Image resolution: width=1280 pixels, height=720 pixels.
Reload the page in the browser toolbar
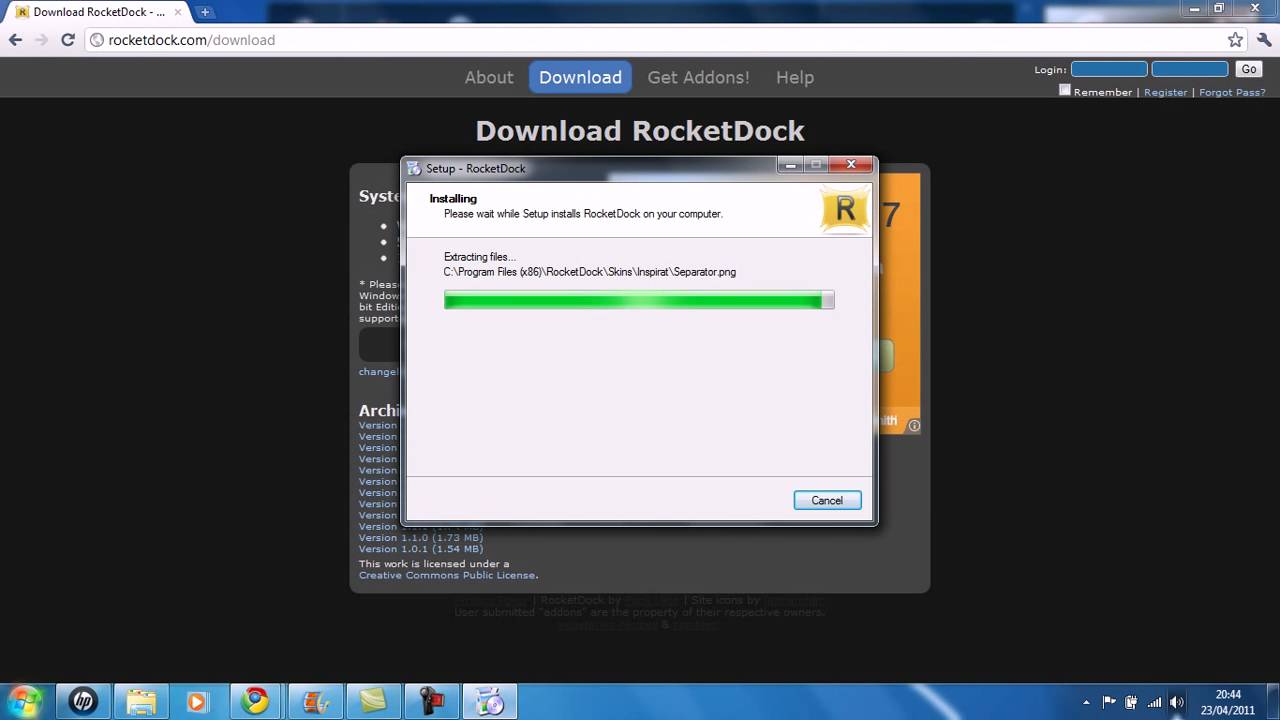click(x=67, y=40)
